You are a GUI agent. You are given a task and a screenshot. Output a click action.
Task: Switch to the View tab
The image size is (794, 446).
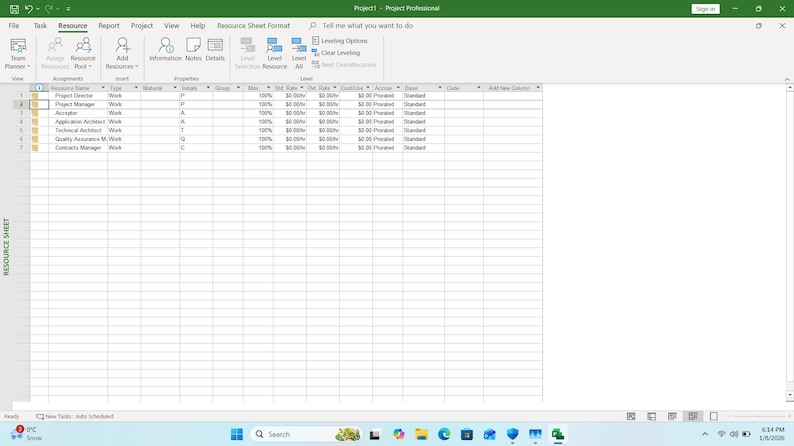[x=171, y=25]
